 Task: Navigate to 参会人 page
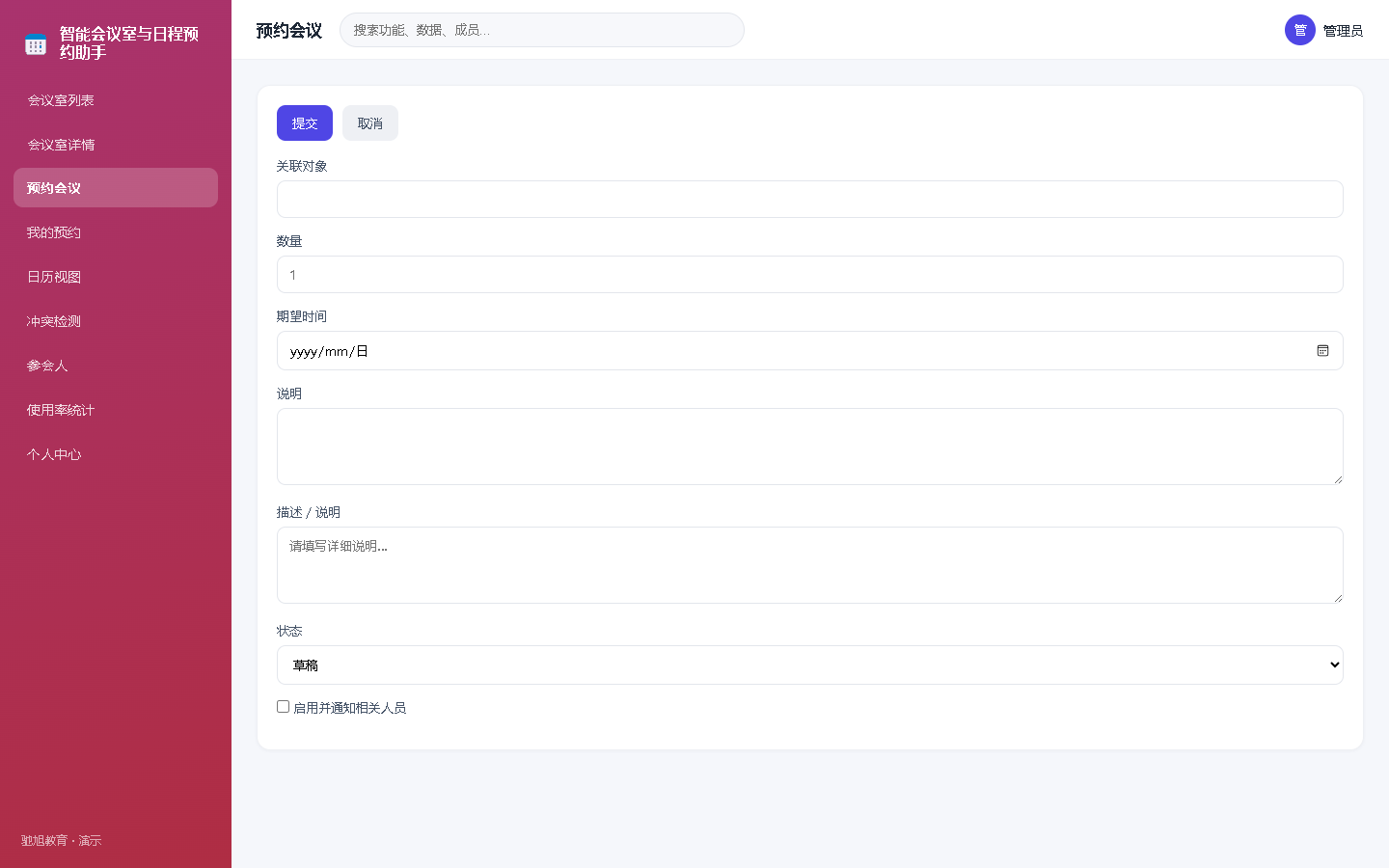point(116,366)
